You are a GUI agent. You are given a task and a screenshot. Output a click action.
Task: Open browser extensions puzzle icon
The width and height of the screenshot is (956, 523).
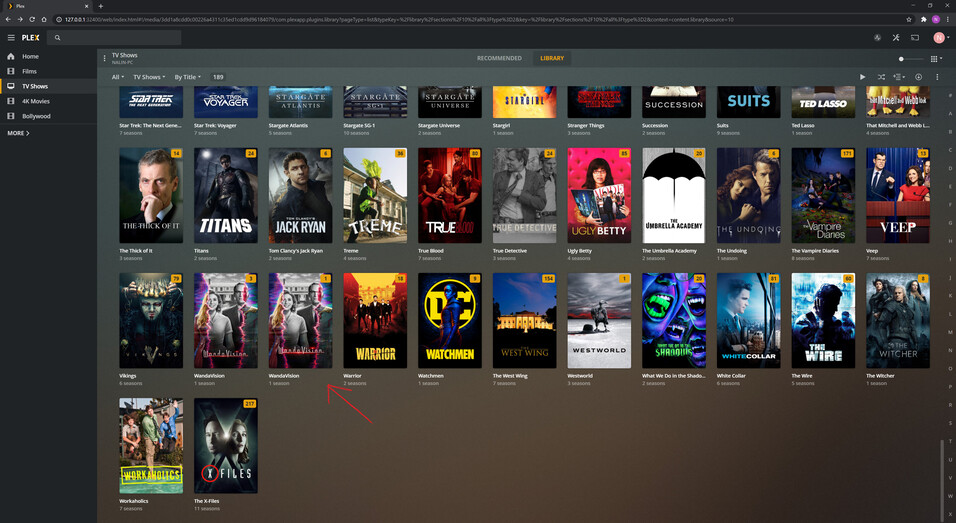pos(924,20)
